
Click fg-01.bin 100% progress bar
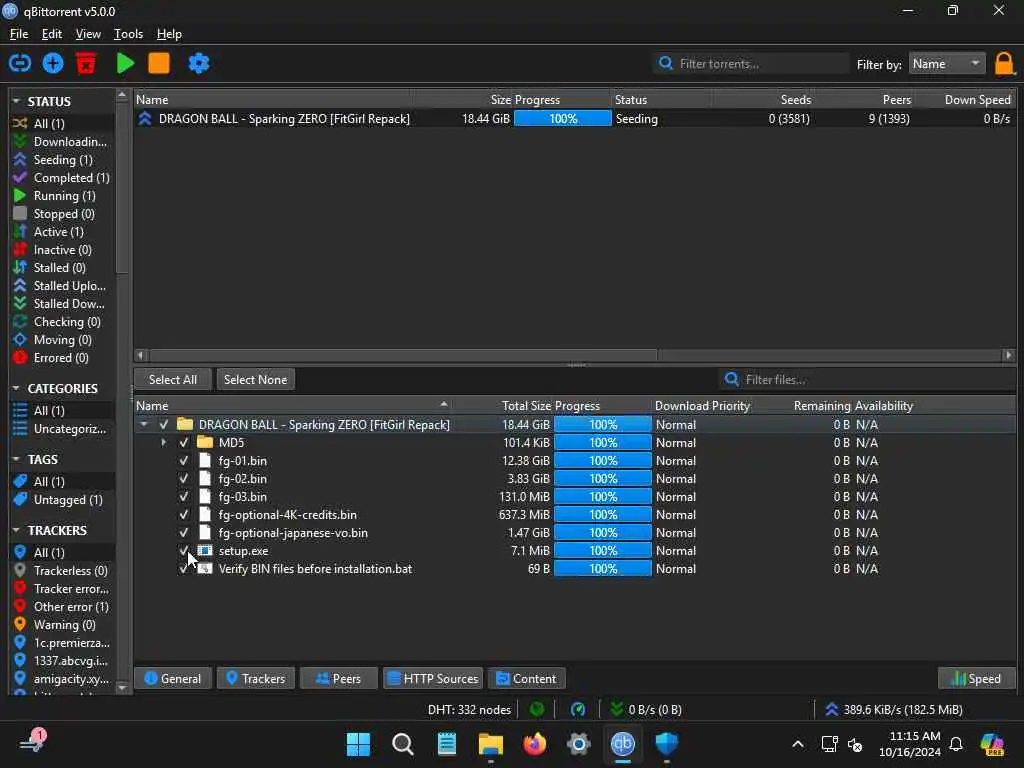[602, 460]
